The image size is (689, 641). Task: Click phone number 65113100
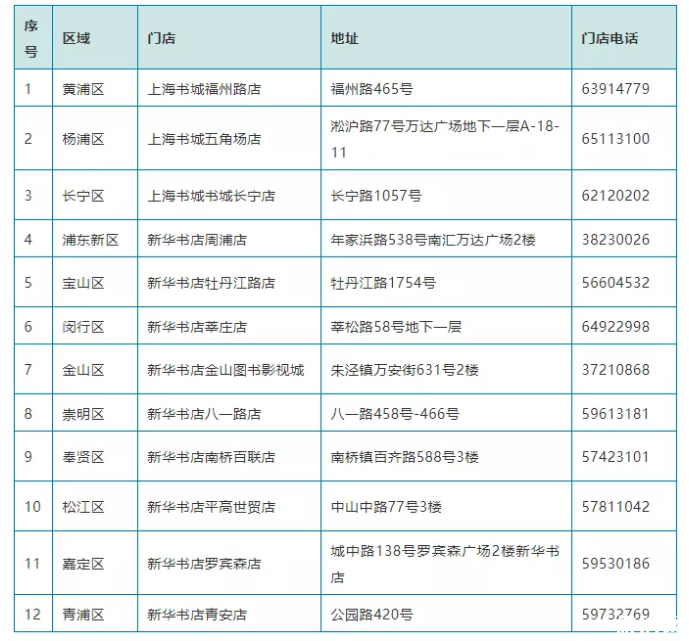click(x=615, y=139)
